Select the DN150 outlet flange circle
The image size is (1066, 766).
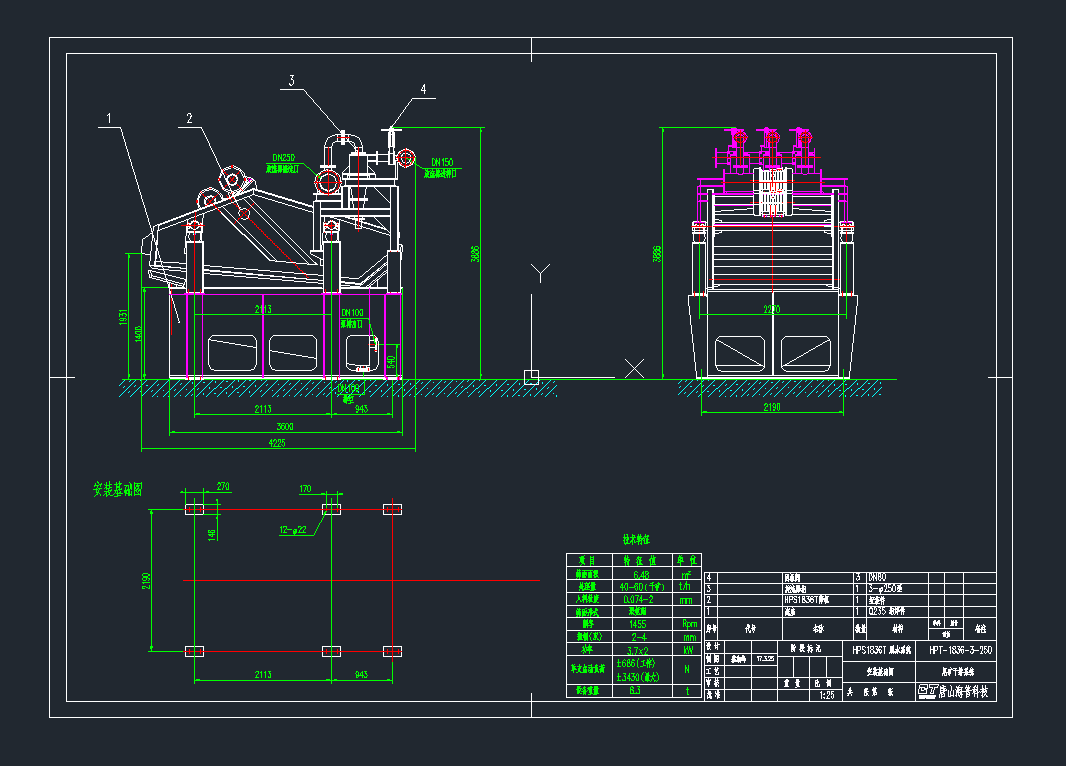coord(404,158)
